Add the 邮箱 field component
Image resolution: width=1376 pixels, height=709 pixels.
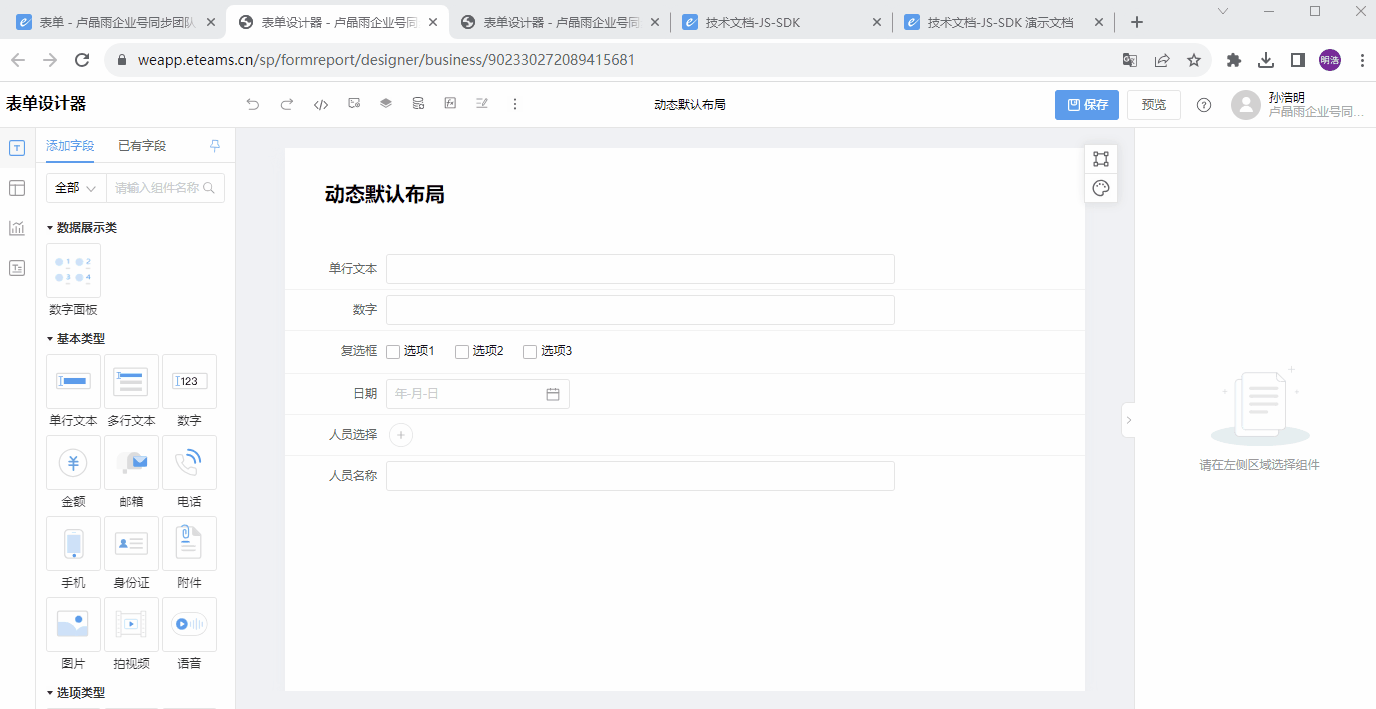131,462
